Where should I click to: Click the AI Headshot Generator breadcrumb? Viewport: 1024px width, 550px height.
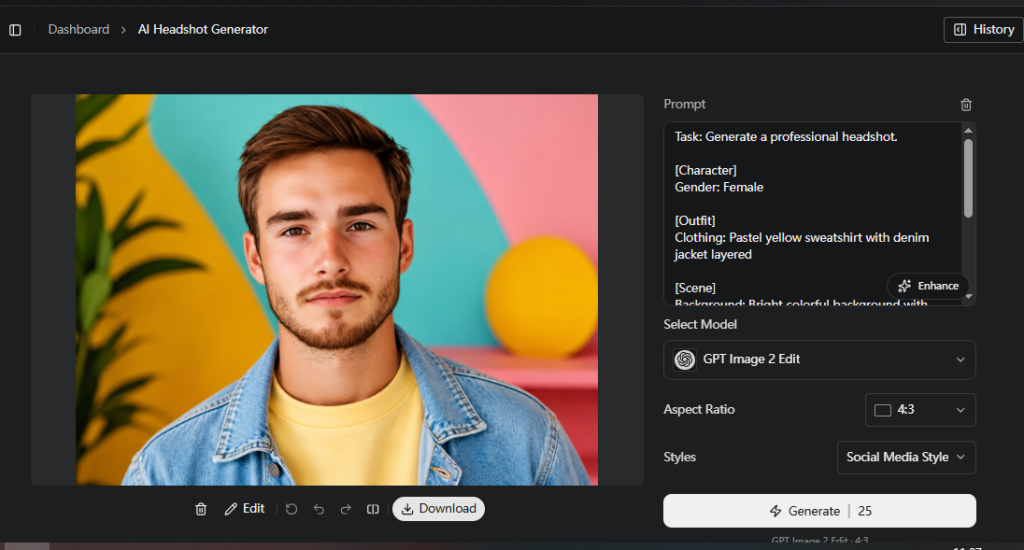(x=203, y=29)
